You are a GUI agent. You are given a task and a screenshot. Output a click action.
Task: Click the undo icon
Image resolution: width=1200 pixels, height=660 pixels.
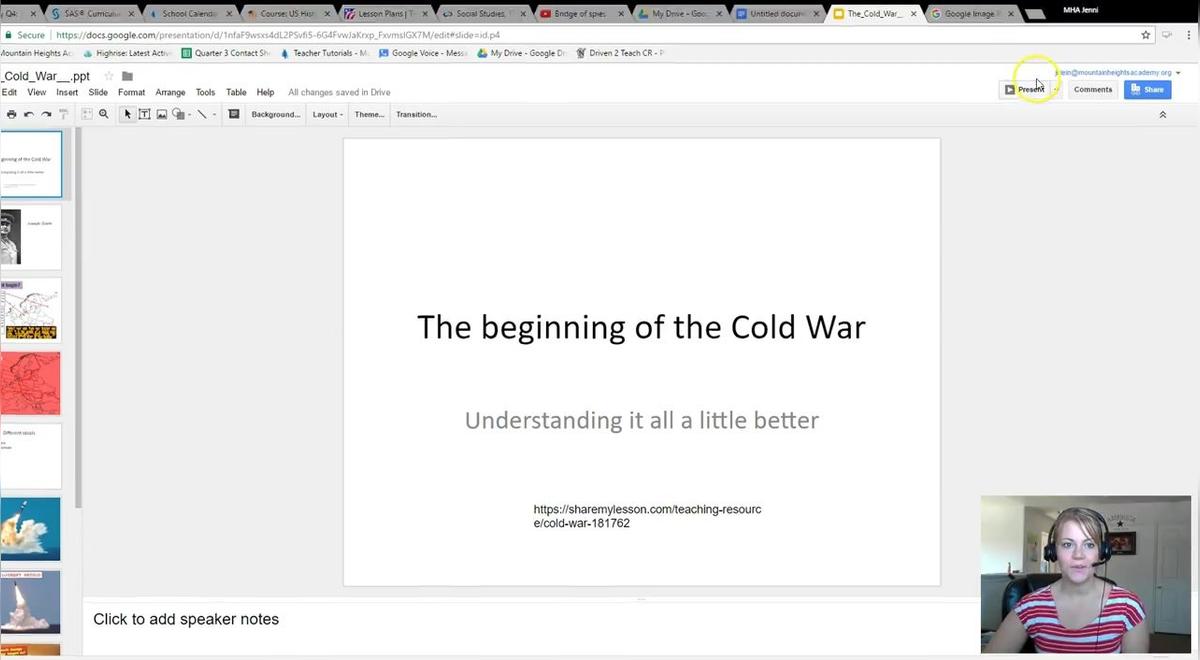28,114
